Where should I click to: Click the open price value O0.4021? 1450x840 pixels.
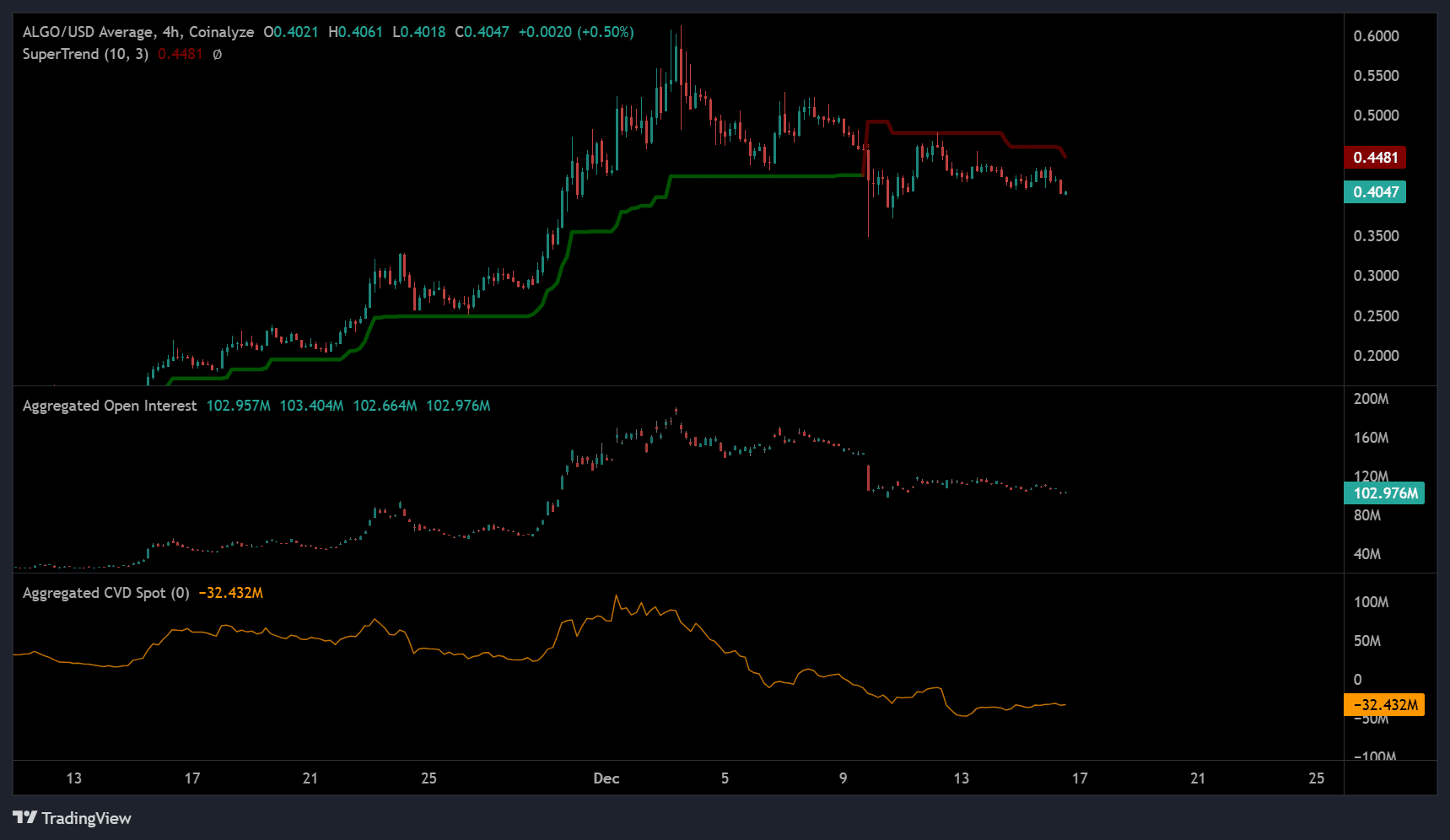tap(291, 32)
